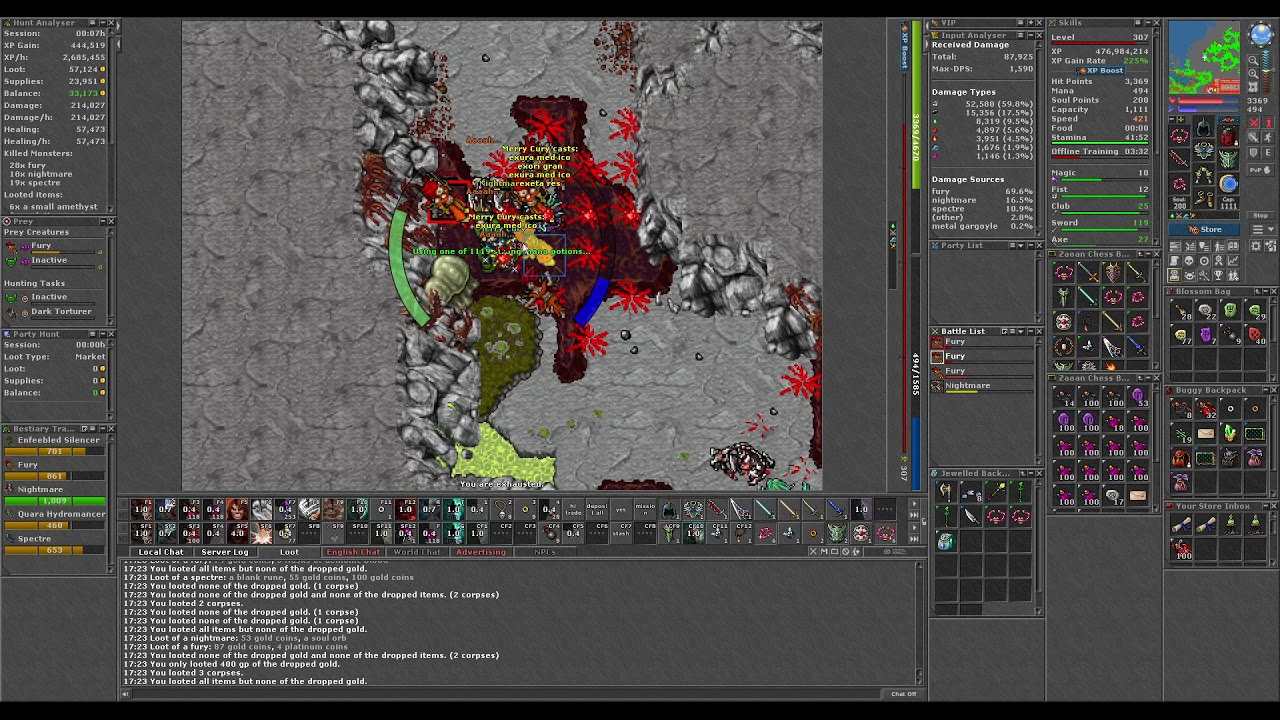Click the XP Boost button
1280x720 pixels.
click(1100, 70)
